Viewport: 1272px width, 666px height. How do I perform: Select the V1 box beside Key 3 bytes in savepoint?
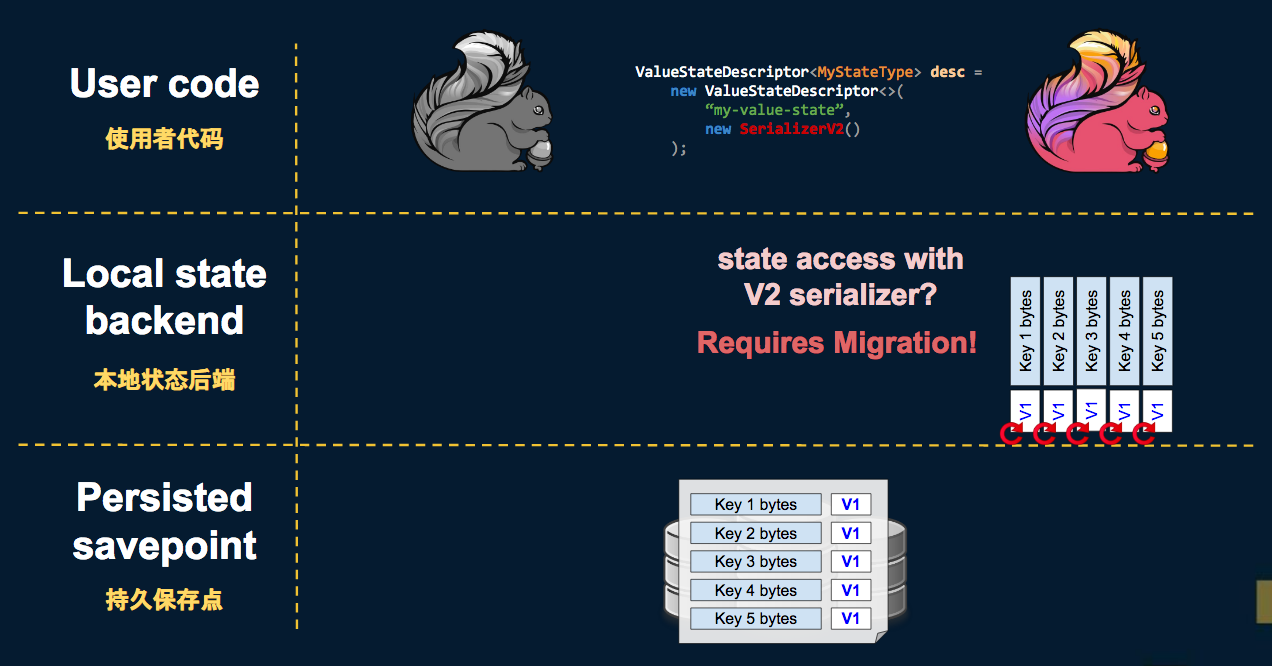[850, 562]
